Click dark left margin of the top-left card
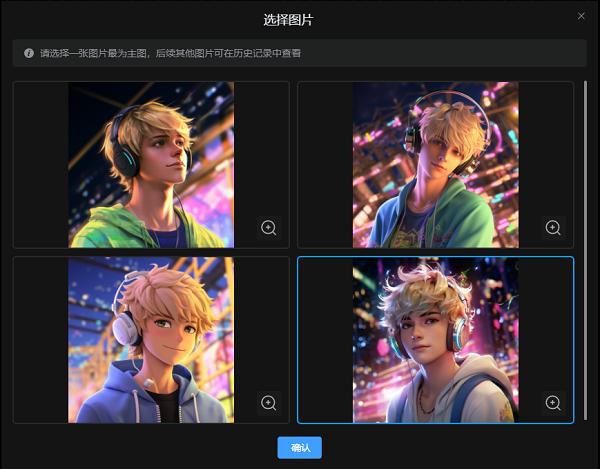Screen dimensions: 600x469 coord(40,165)
